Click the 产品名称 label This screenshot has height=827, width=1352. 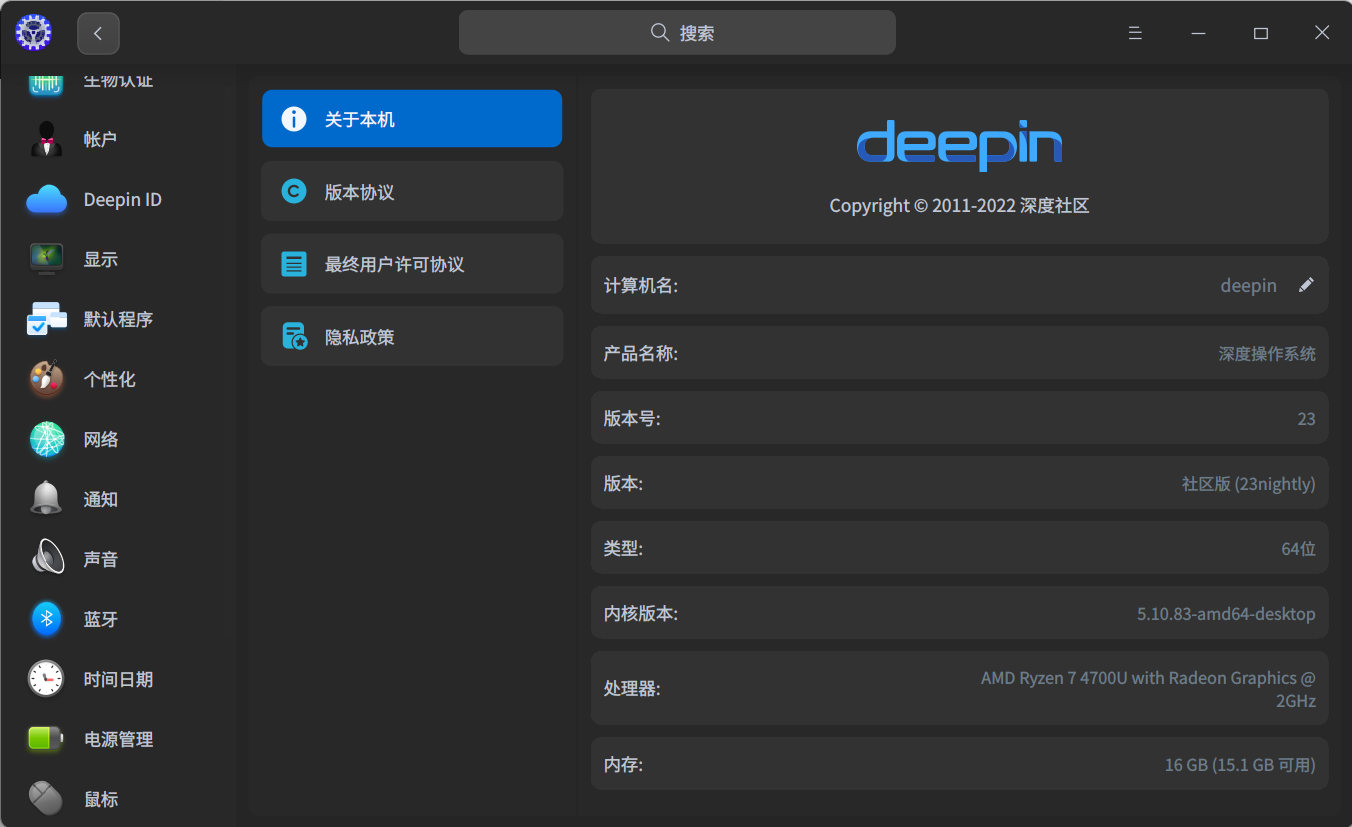pyautogui.click(x=641, y=353)
